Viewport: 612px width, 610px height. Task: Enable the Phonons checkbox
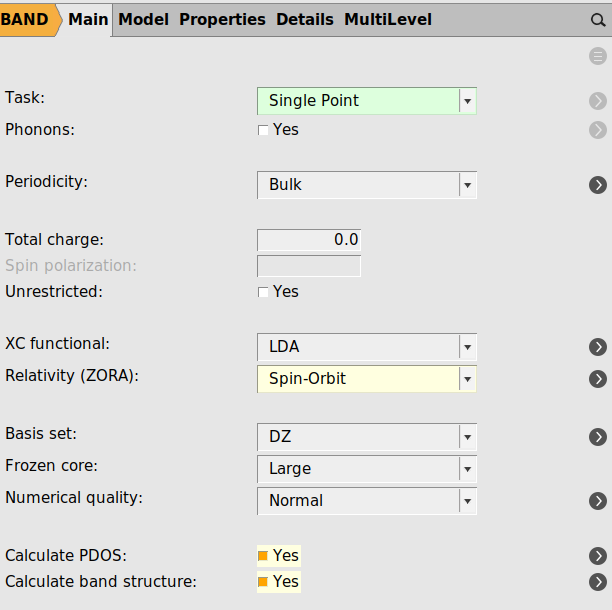click(x=263, y=130)
